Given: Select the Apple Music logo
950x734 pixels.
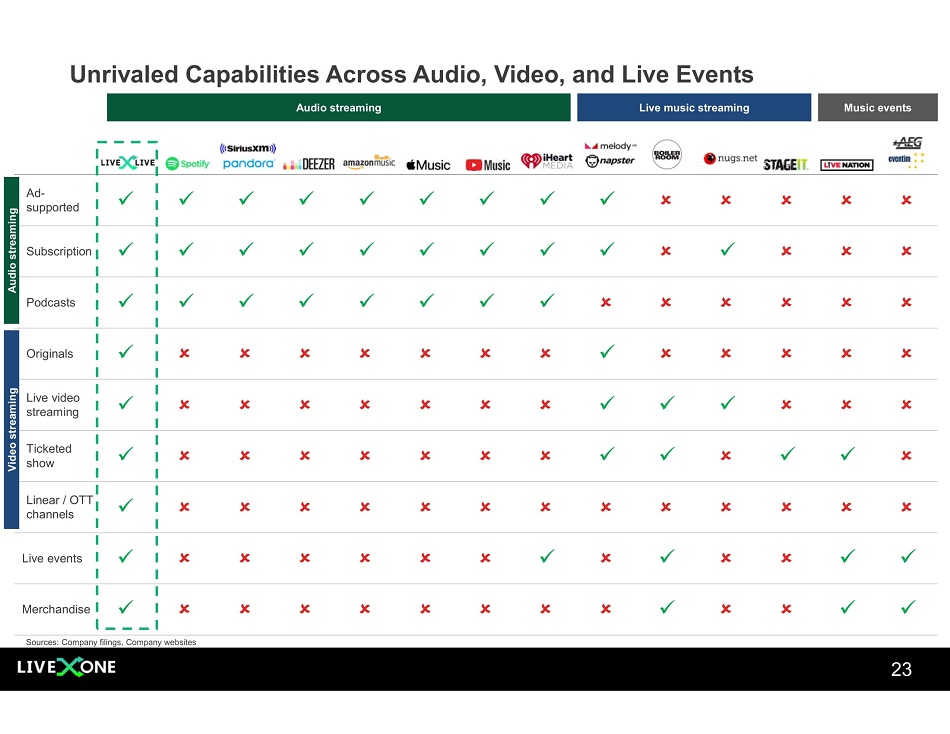Looking at the screenshot, I should point(428,165).
